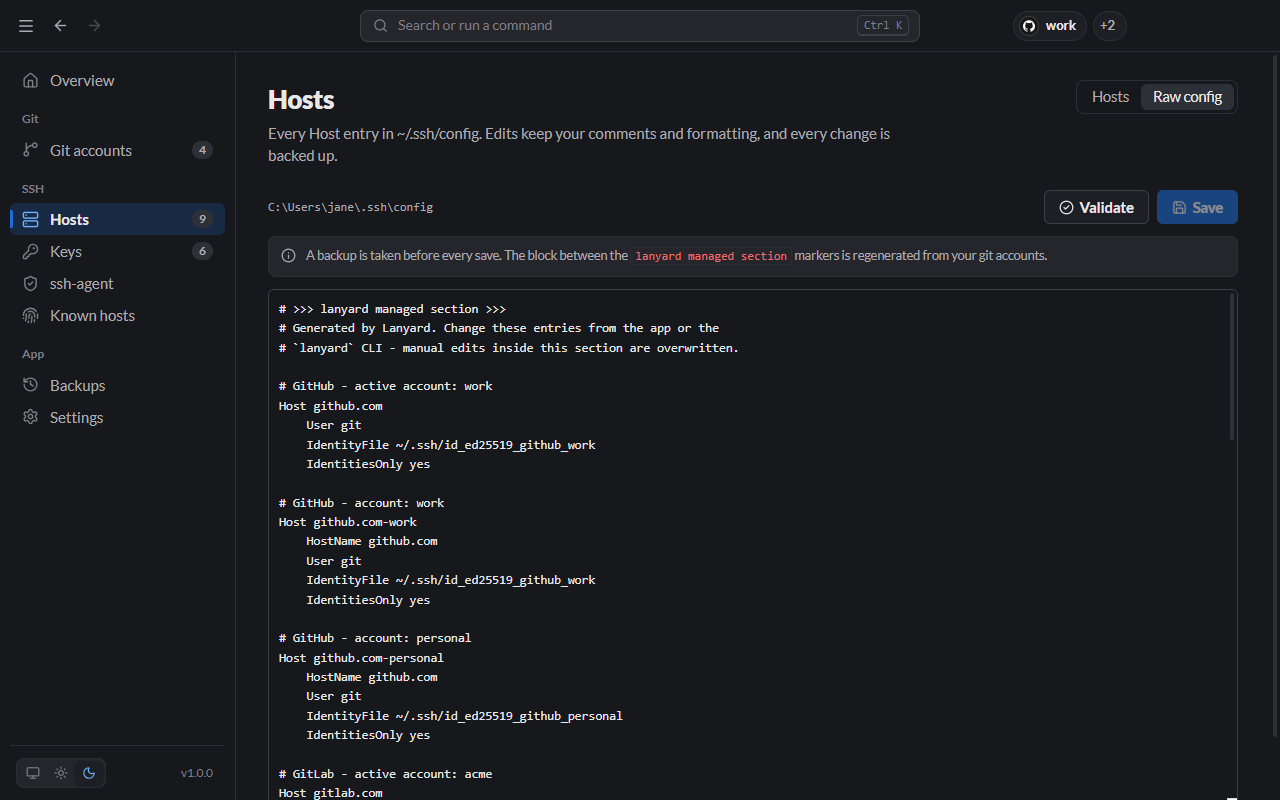Switch to the Hosts view tab
This screenshot has height=800, width=1280.
pyautogui.click(x=1110, y=97)
